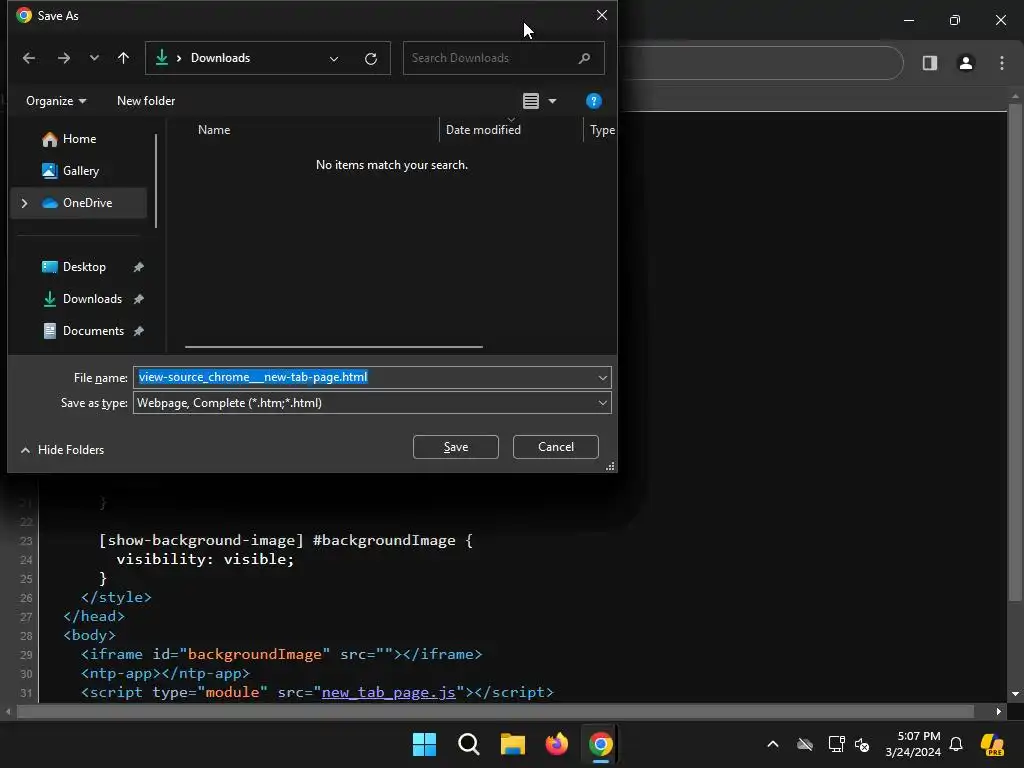Click the Cancel button
The width and height of the screenshot is (1024, 768).
coord(556,447)
